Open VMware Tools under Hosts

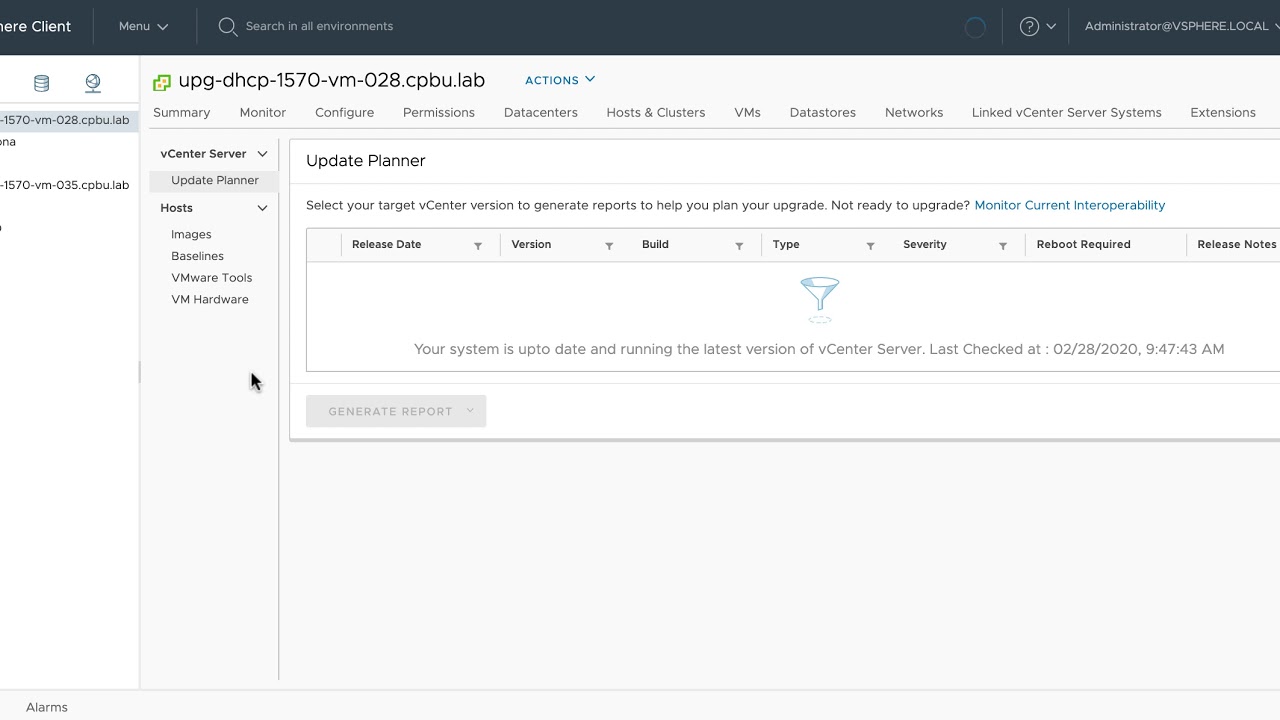coord(211,278)
